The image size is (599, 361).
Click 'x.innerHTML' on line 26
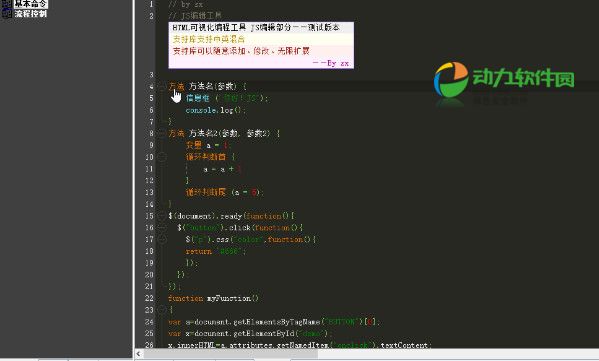click(191, 345)
